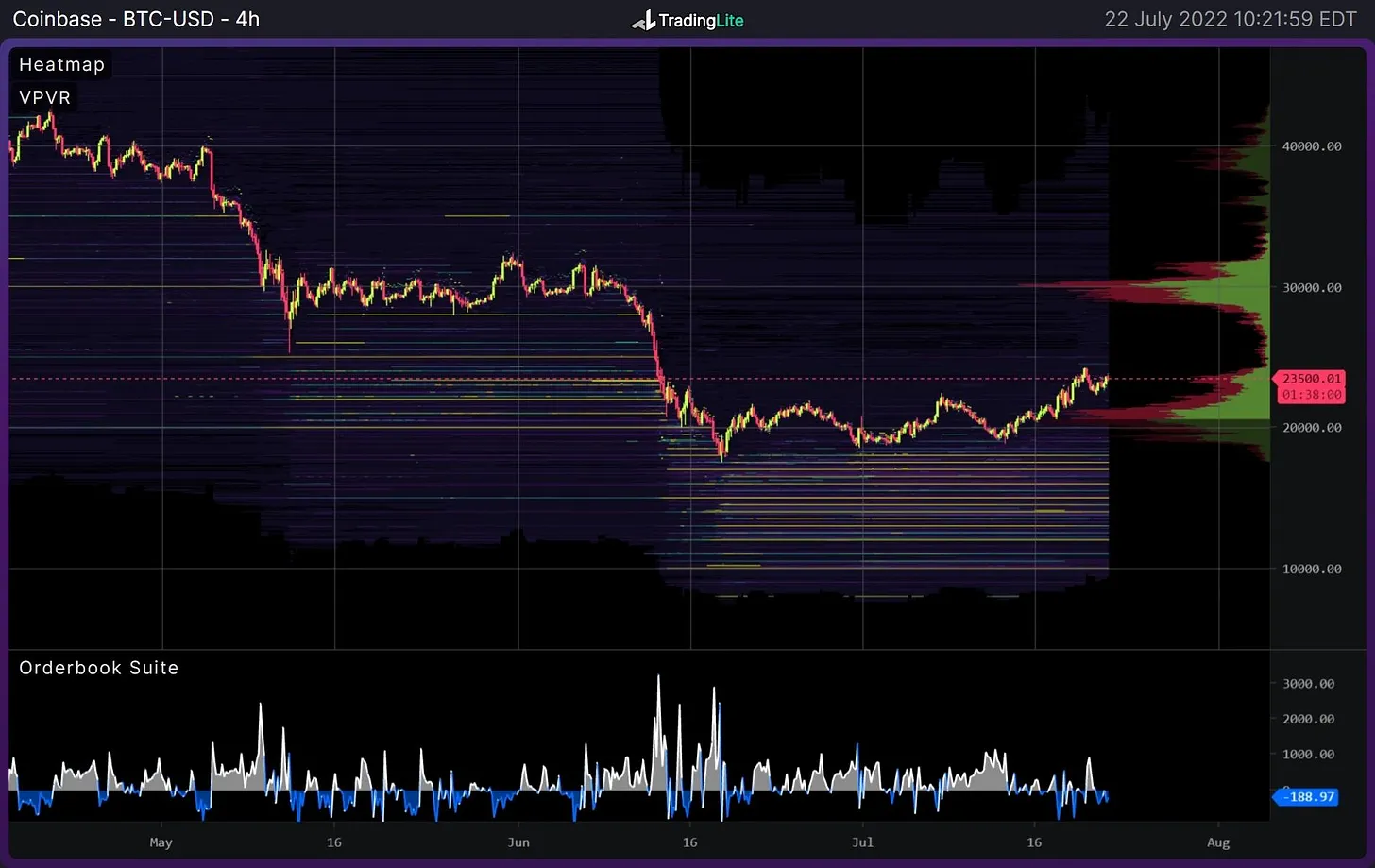Select the Aug label on time axis
This screenshot has width=1375, height=868.
coord(1218,842)
